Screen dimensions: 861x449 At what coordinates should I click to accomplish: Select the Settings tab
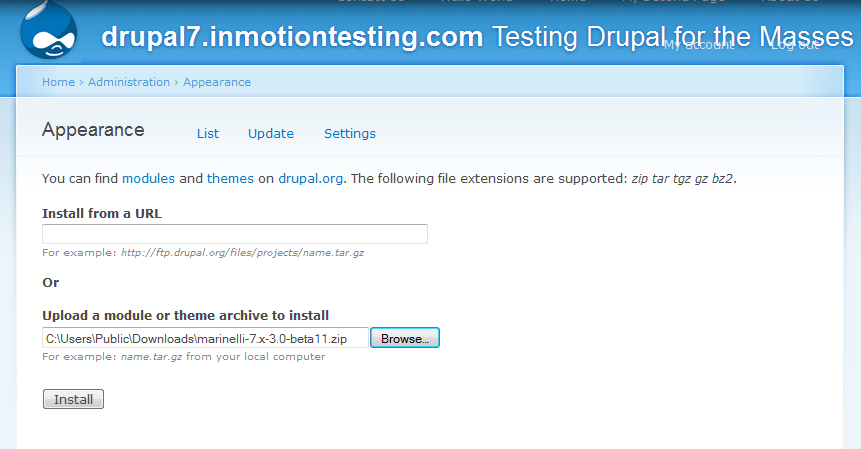click(x=350, y=133)
